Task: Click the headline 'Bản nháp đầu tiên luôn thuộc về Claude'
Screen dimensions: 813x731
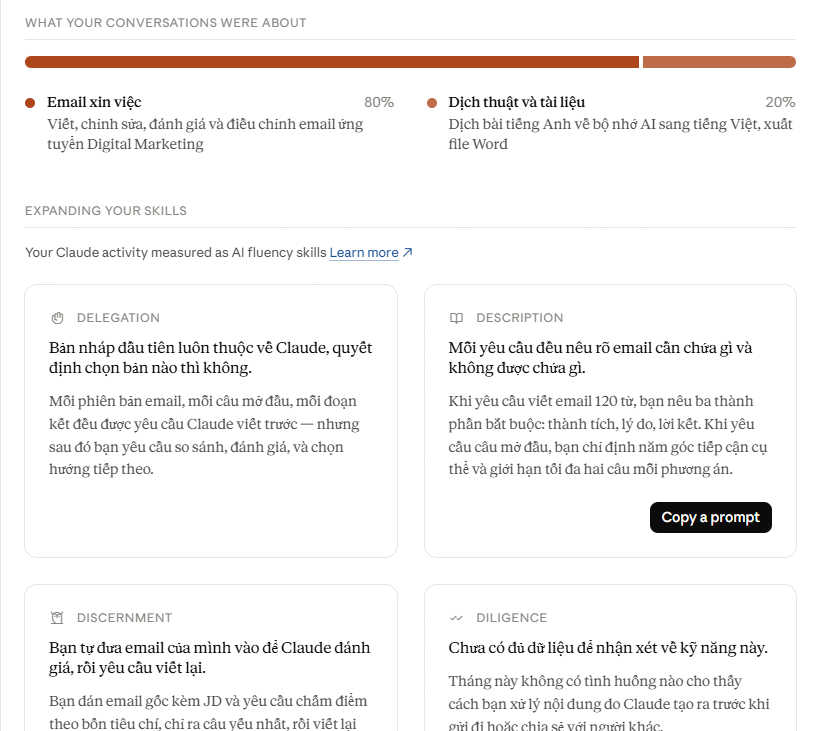Action: click(211, 358)
